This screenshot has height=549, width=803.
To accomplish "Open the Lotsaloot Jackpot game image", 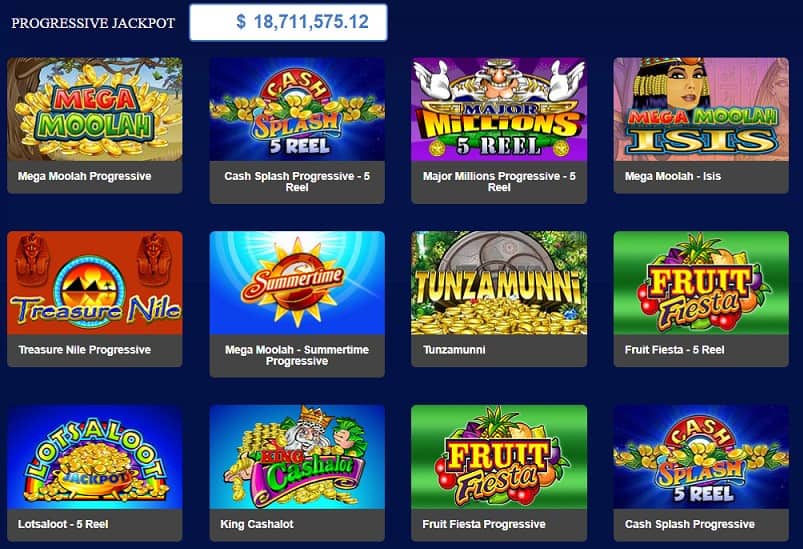I will 95,457.
